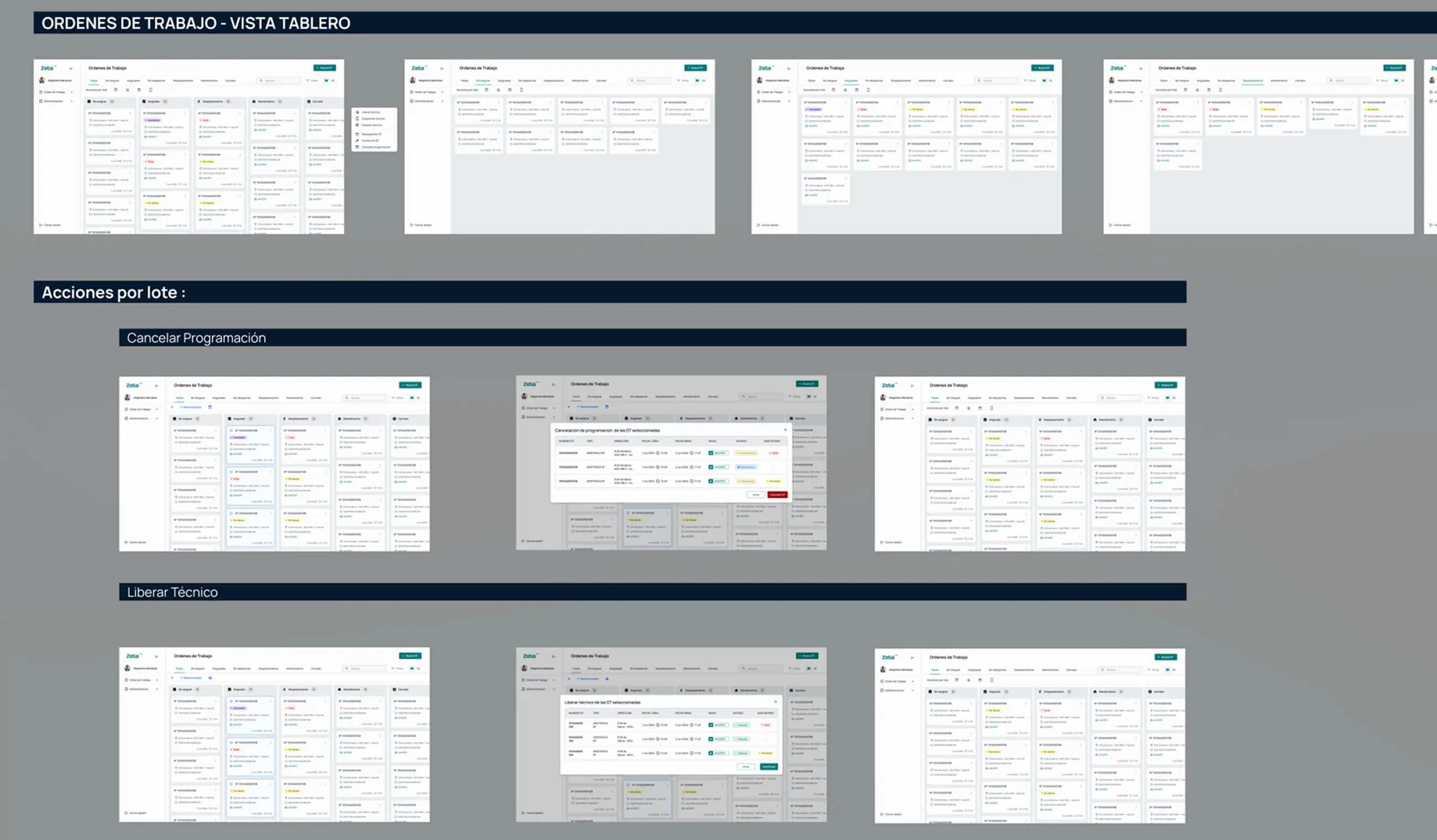Open the search icon in the search bar
Image resolution: width=1437 pixels, height=840 pixels.
tap(262, 80)
